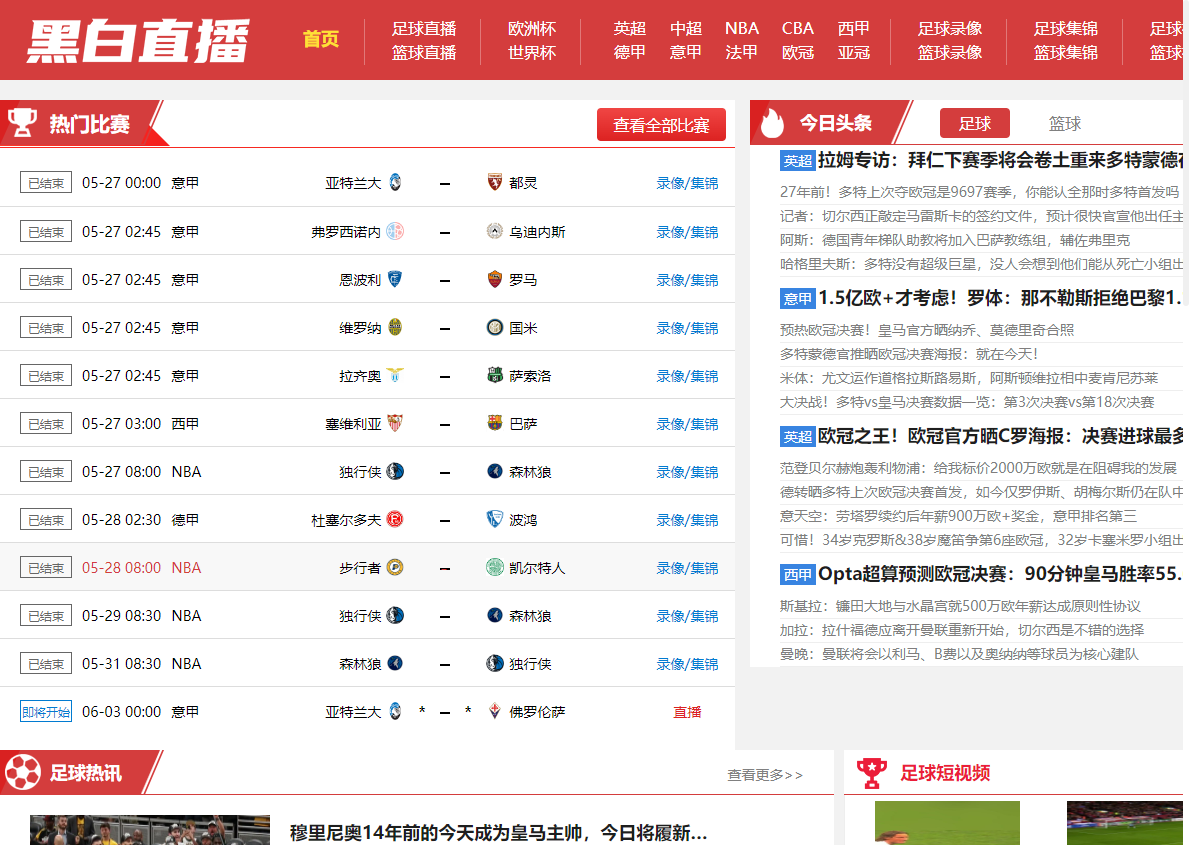Click the 罗马 team badge

pos(494,279)
